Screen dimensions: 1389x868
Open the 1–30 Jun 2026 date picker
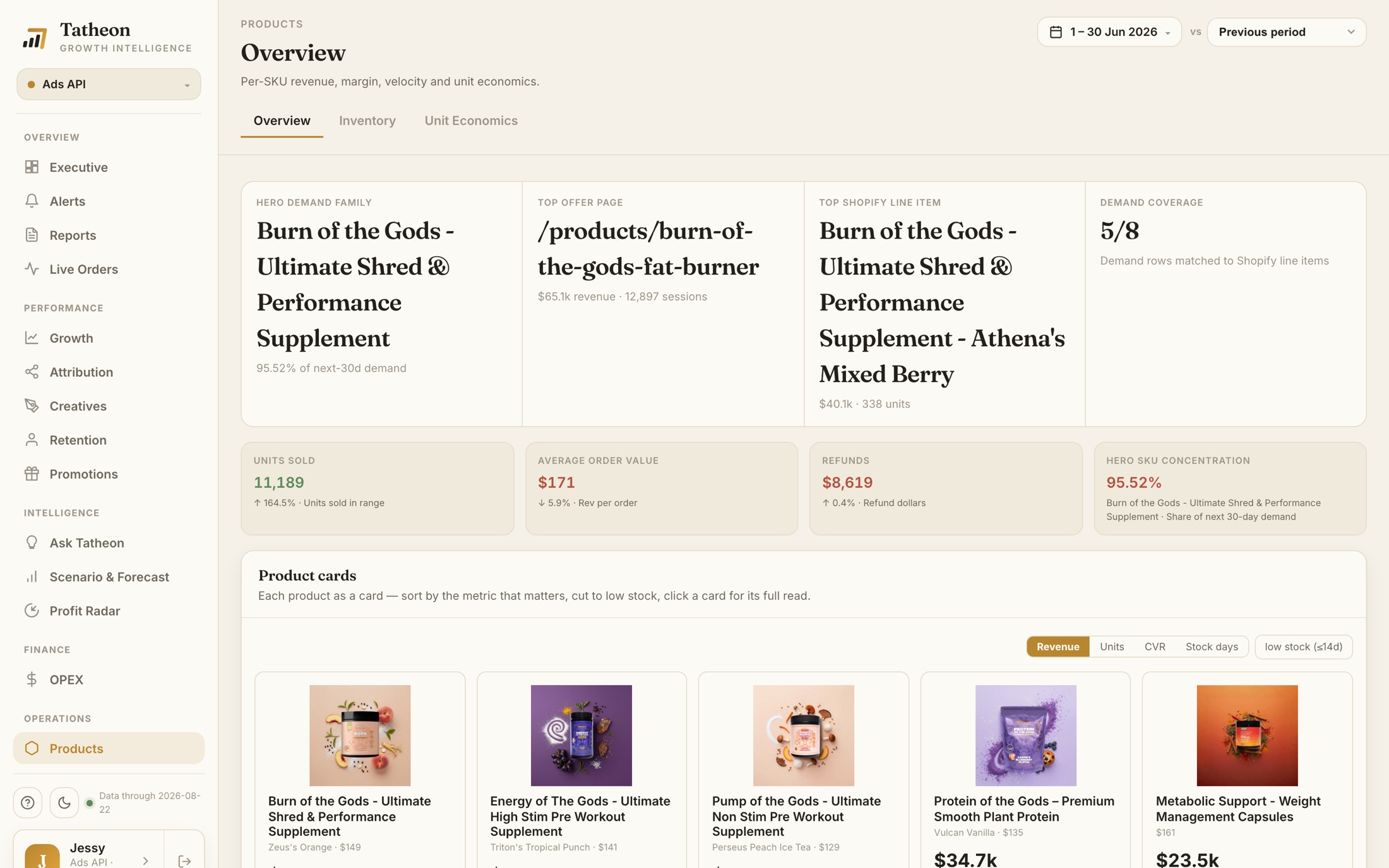[1109, 32]
